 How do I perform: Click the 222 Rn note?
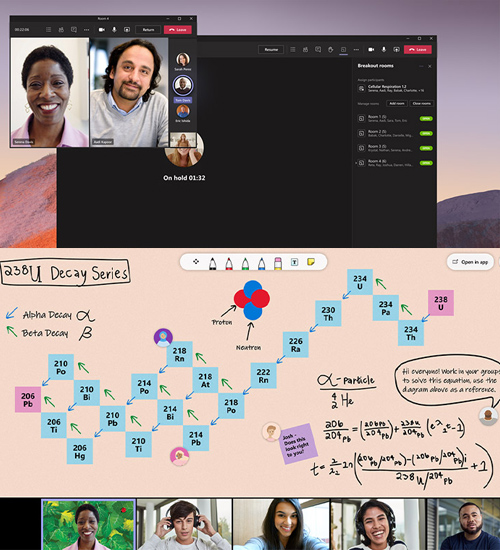point(263,376)
